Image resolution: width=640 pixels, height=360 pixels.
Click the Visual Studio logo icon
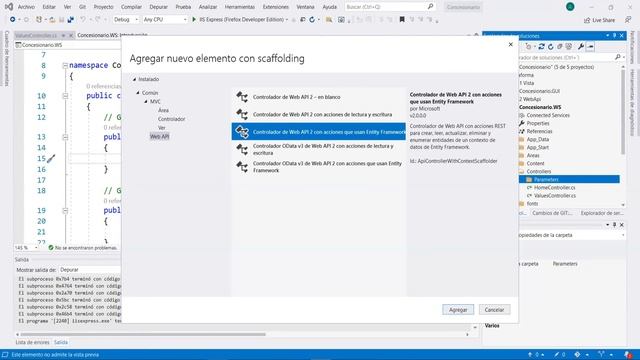pos(9,7)
